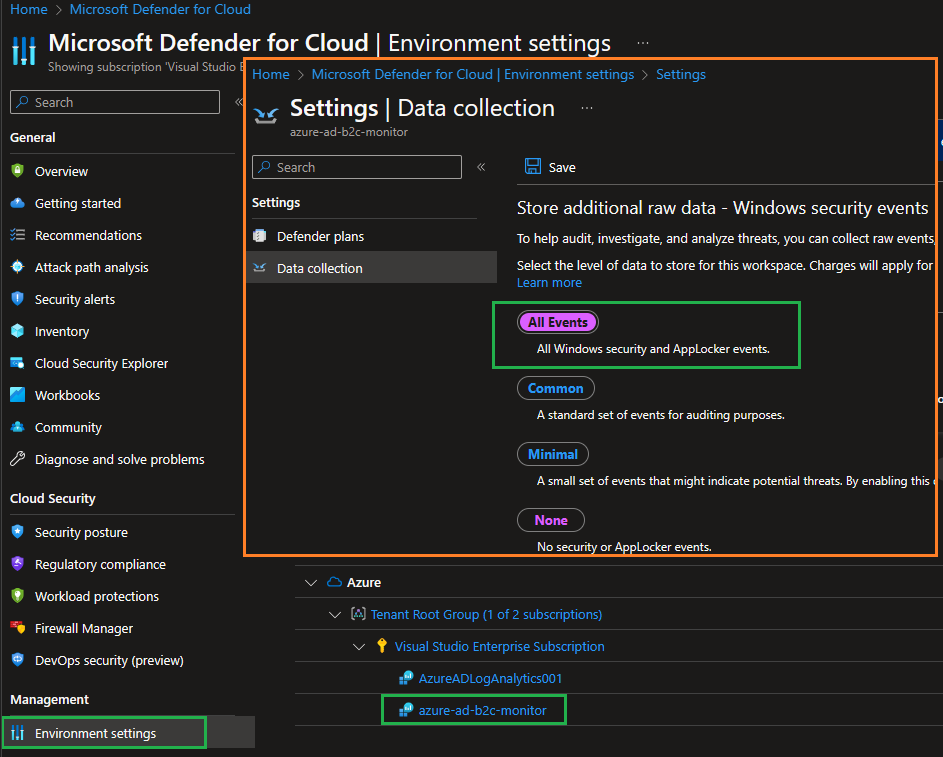Collapse Visual Studio Enterprise Subscription node
This screenshot has width=943, height=757.
[359, 646]
